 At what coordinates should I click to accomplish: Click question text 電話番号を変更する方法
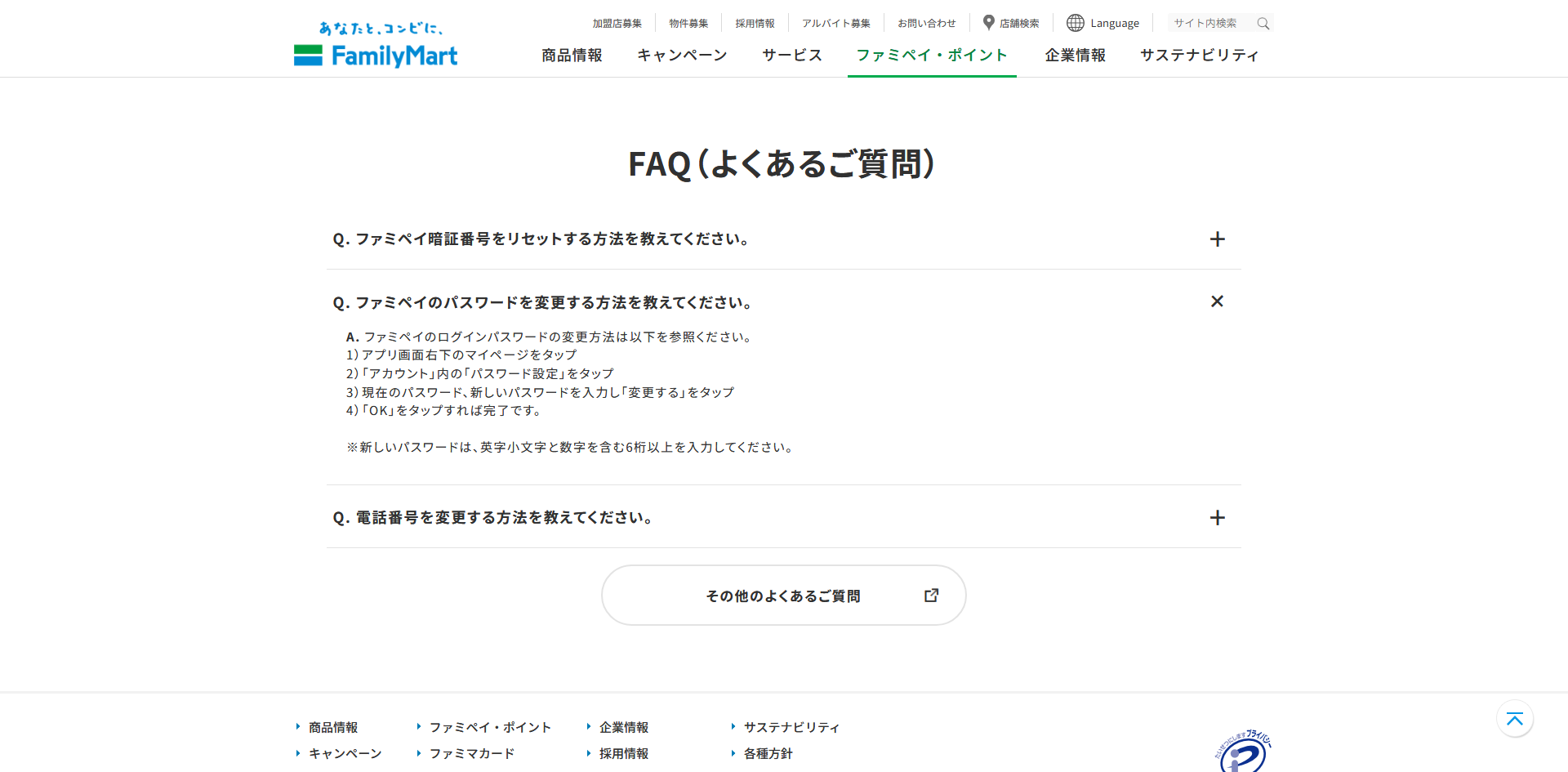coord(492,518)
